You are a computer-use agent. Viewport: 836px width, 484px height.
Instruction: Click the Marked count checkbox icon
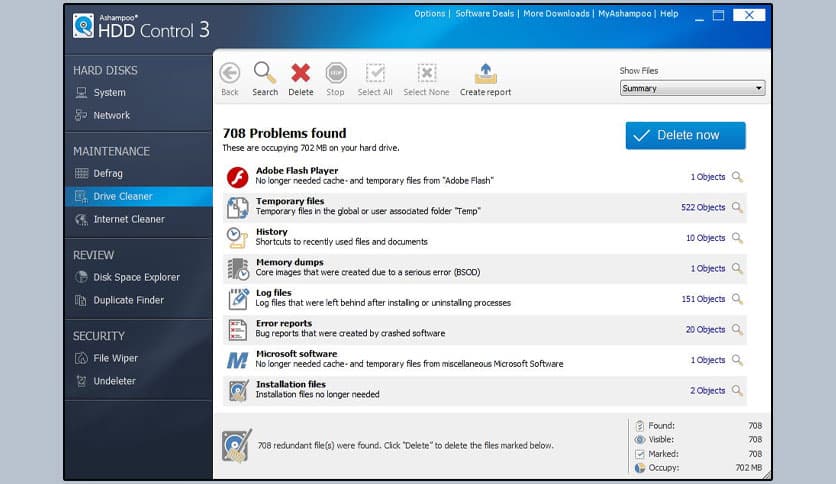pyautogui.click(x=640, y=454)
